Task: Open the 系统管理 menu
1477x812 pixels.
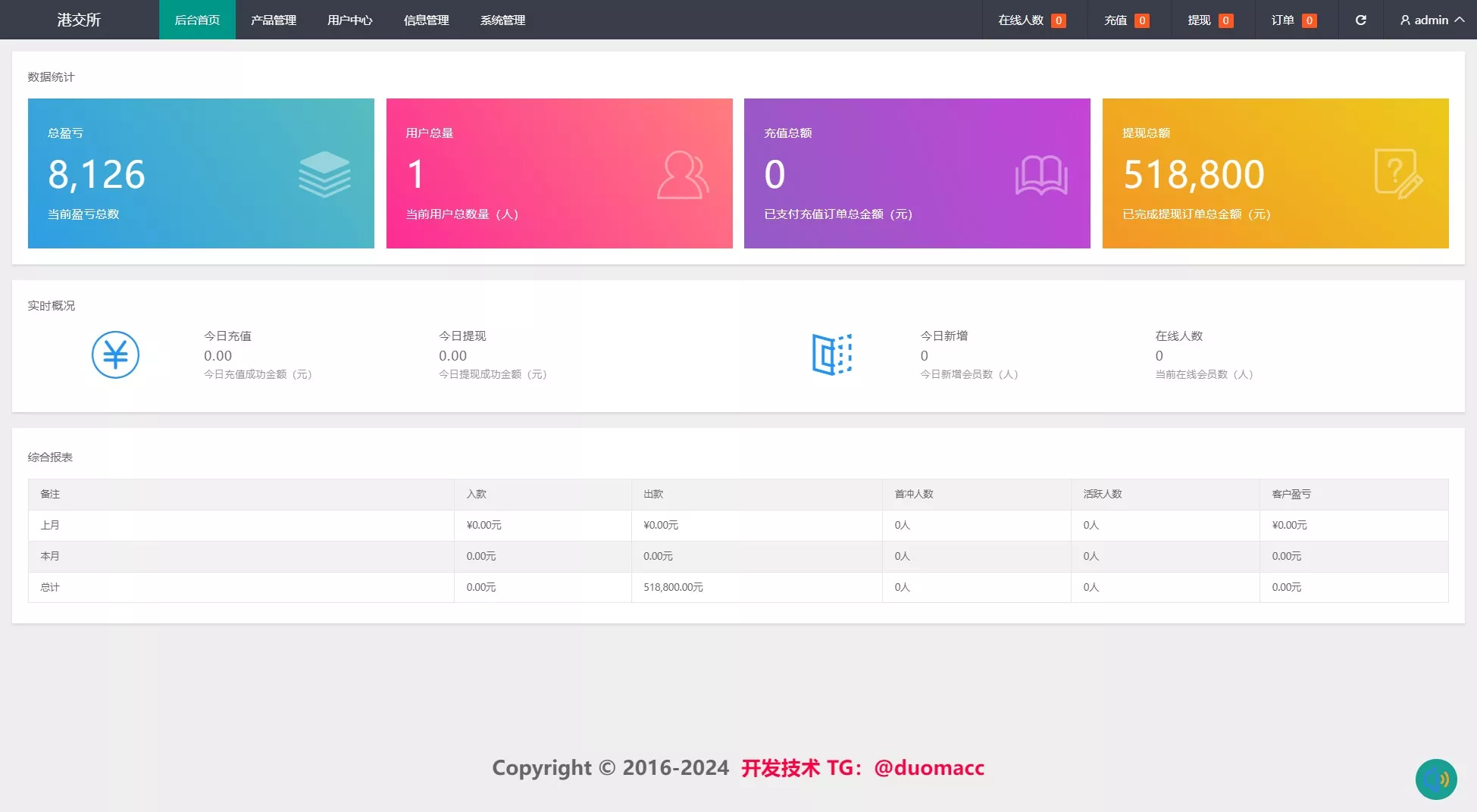Action: tap(502, 20)
